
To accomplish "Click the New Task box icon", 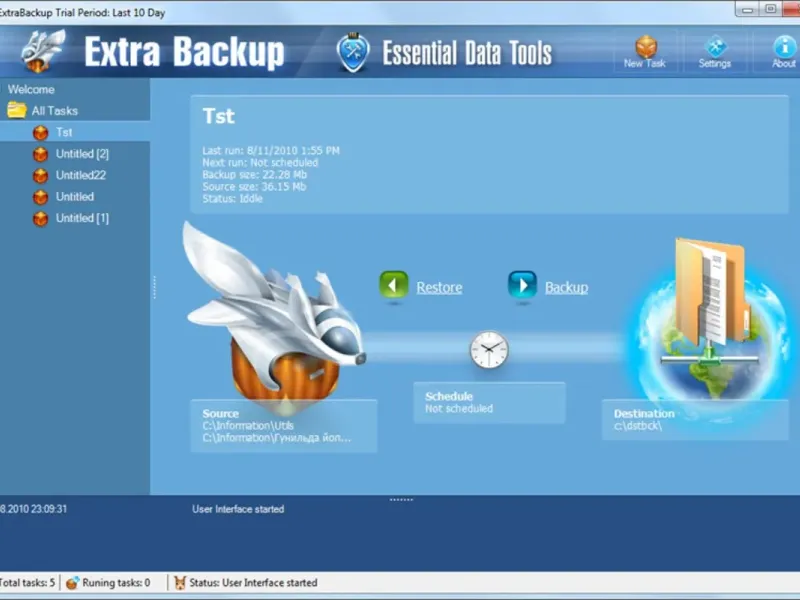I will point(645,46).
